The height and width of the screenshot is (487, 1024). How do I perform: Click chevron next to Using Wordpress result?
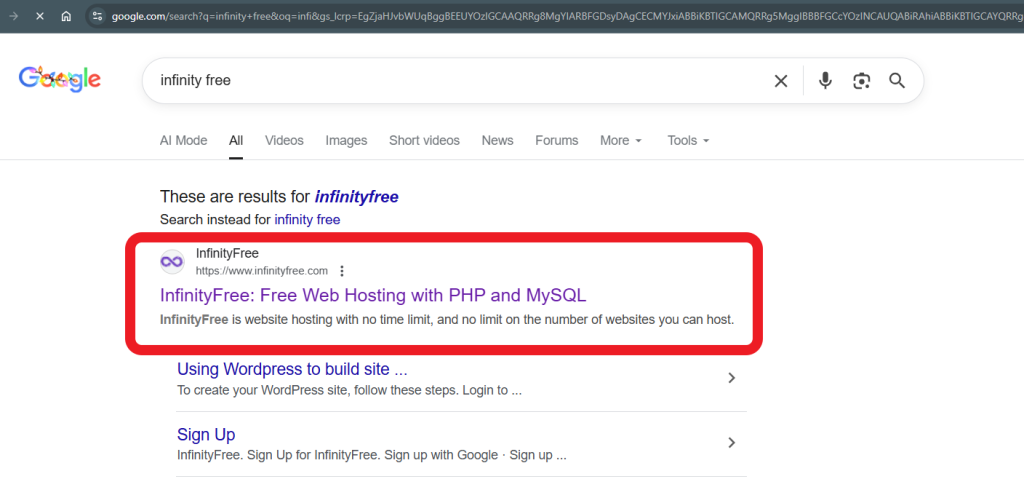(x=731, y=378)
